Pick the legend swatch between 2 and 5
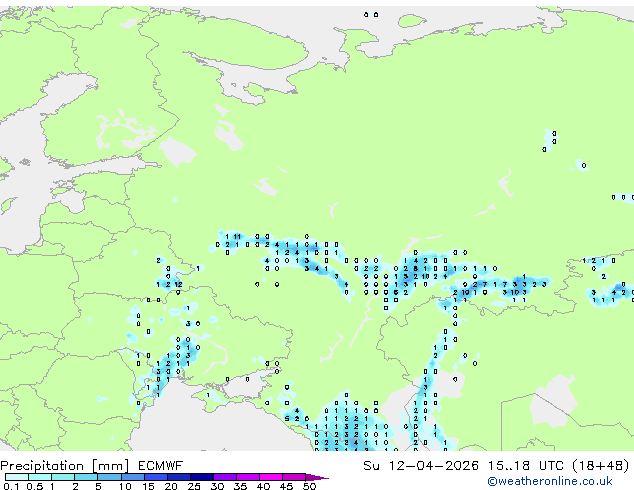634x490 pixels. 86,477
